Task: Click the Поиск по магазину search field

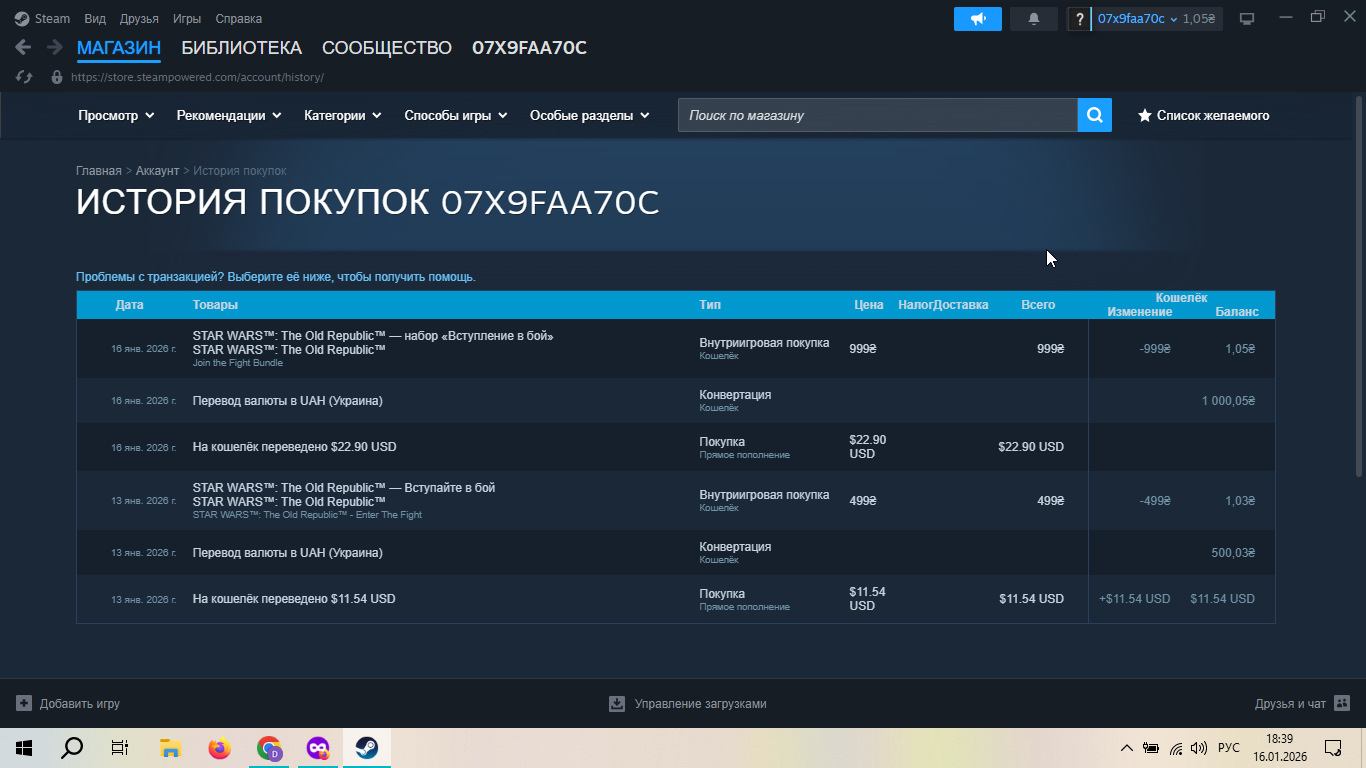Action: coord(878,115)
